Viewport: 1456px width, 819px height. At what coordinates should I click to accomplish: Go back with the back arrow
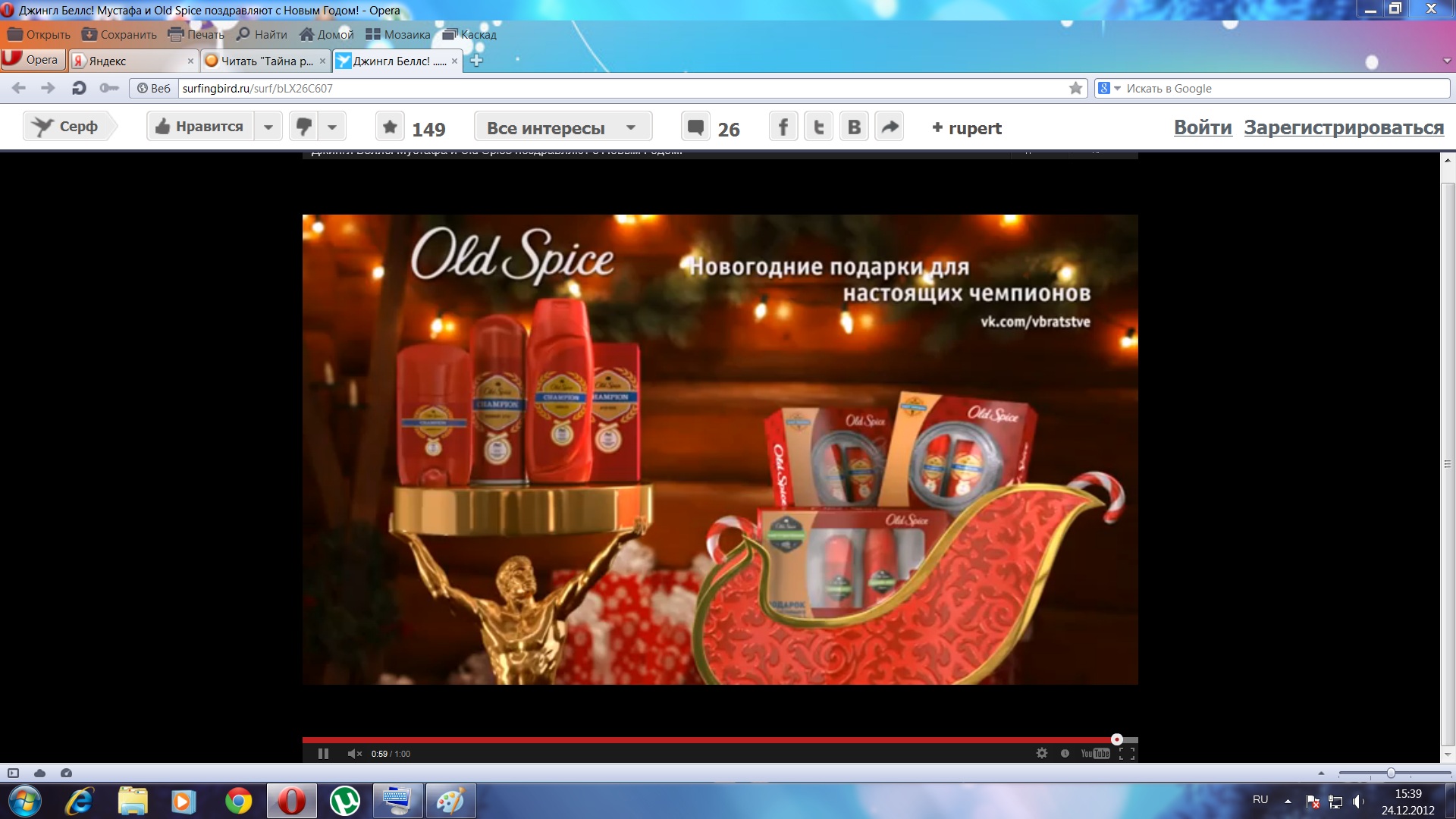point(19,88)
